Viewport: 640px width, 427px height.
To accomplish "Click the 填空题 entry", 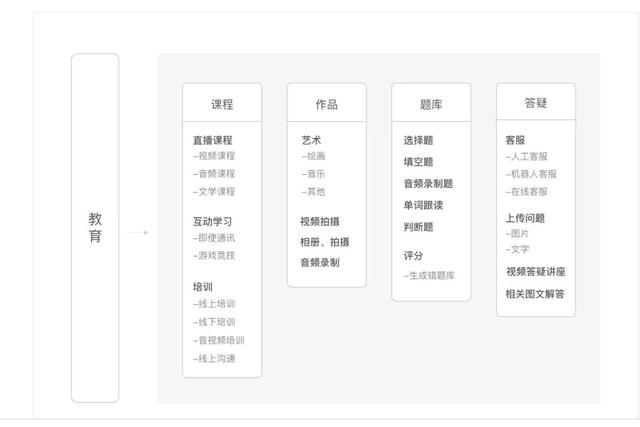I will (x=418, y=162).
